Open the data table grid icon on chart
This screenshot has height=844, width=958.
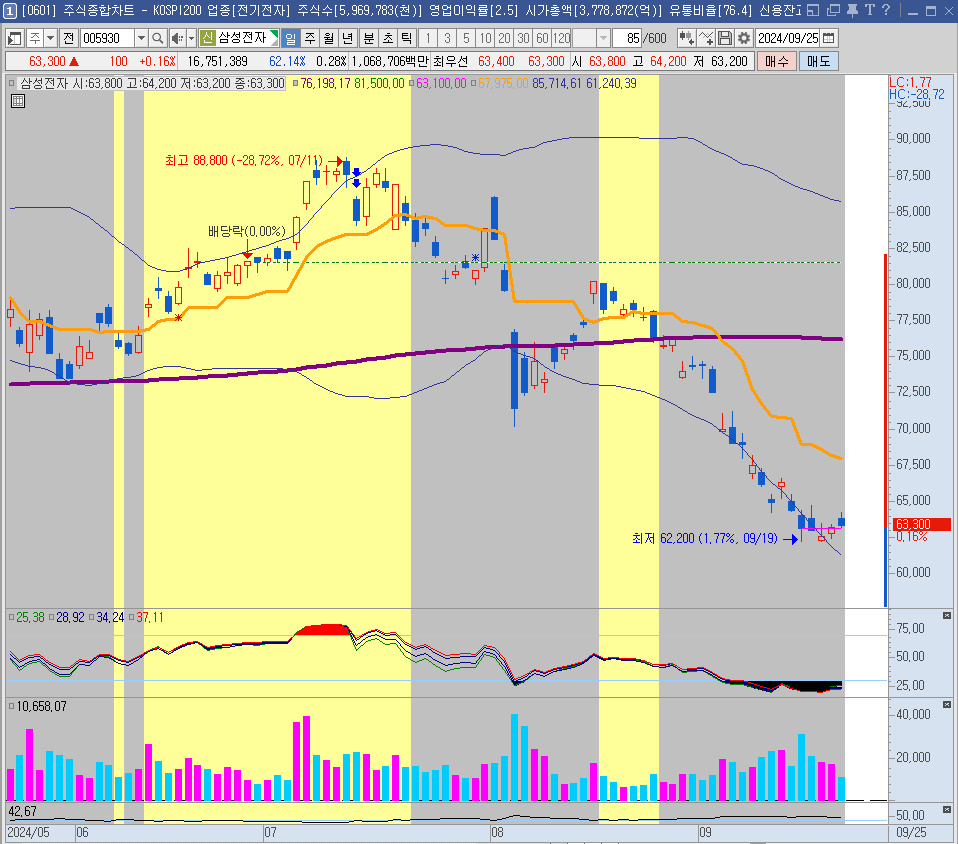pyautogui.click(x=18, y=101)
